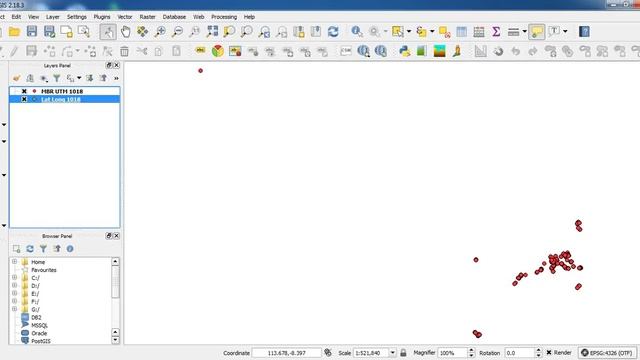
Task: Select the Pan Map hand tool
Action: (125, 32)
